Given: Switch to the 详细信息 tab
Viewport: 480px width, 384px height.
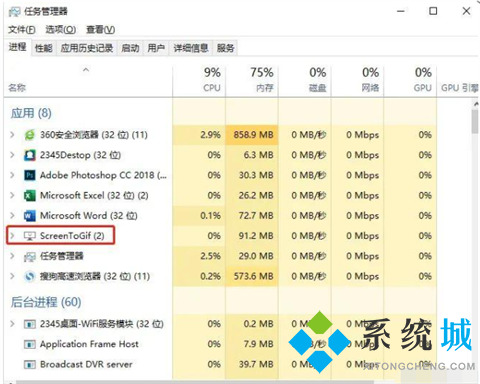Looking at the screenshot, I should (x=191, y=48).
